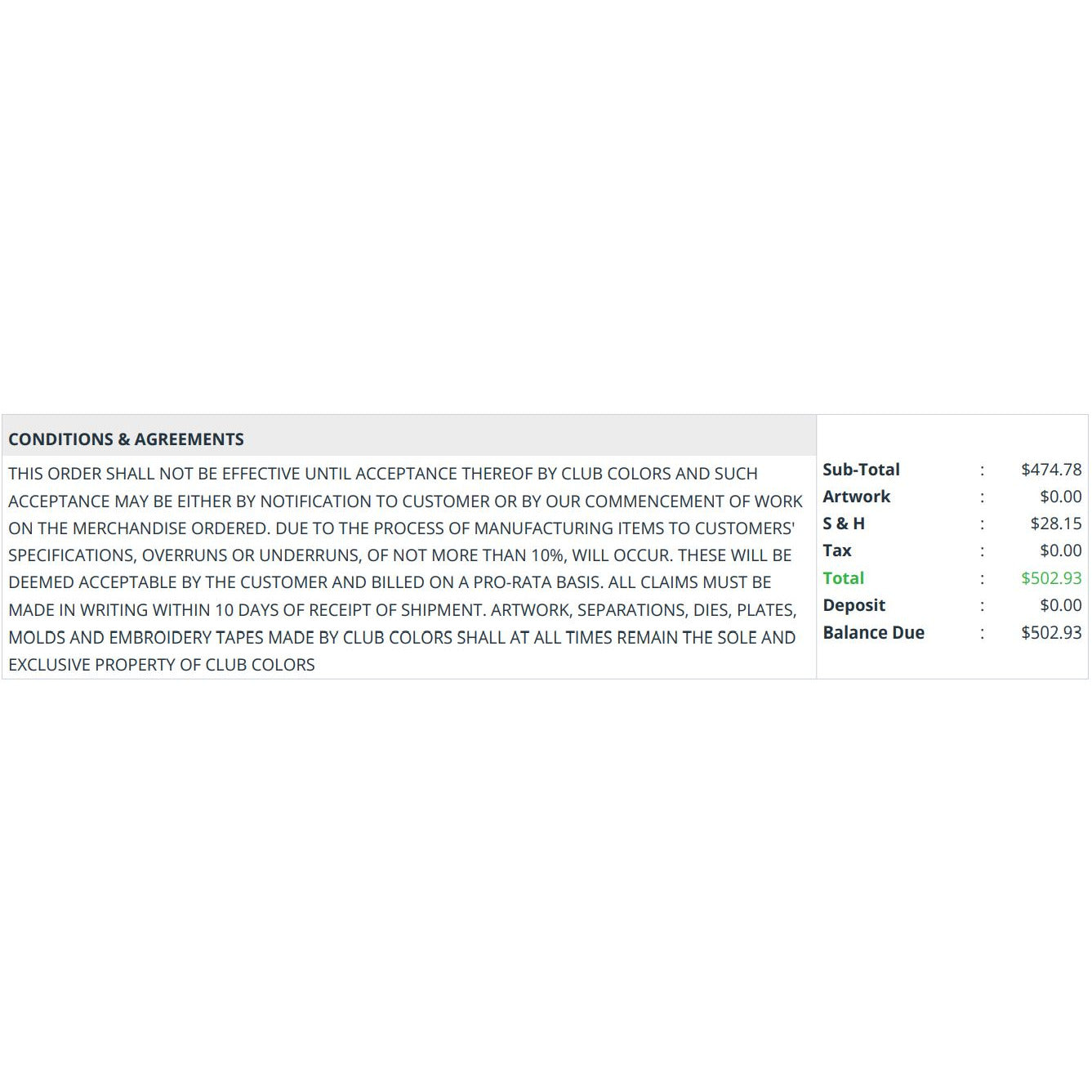Click the line about PRO-RATA BASIS billing
This screenshot has height=1092, width=1092.
pyautogui.click(x=390, y=582)
